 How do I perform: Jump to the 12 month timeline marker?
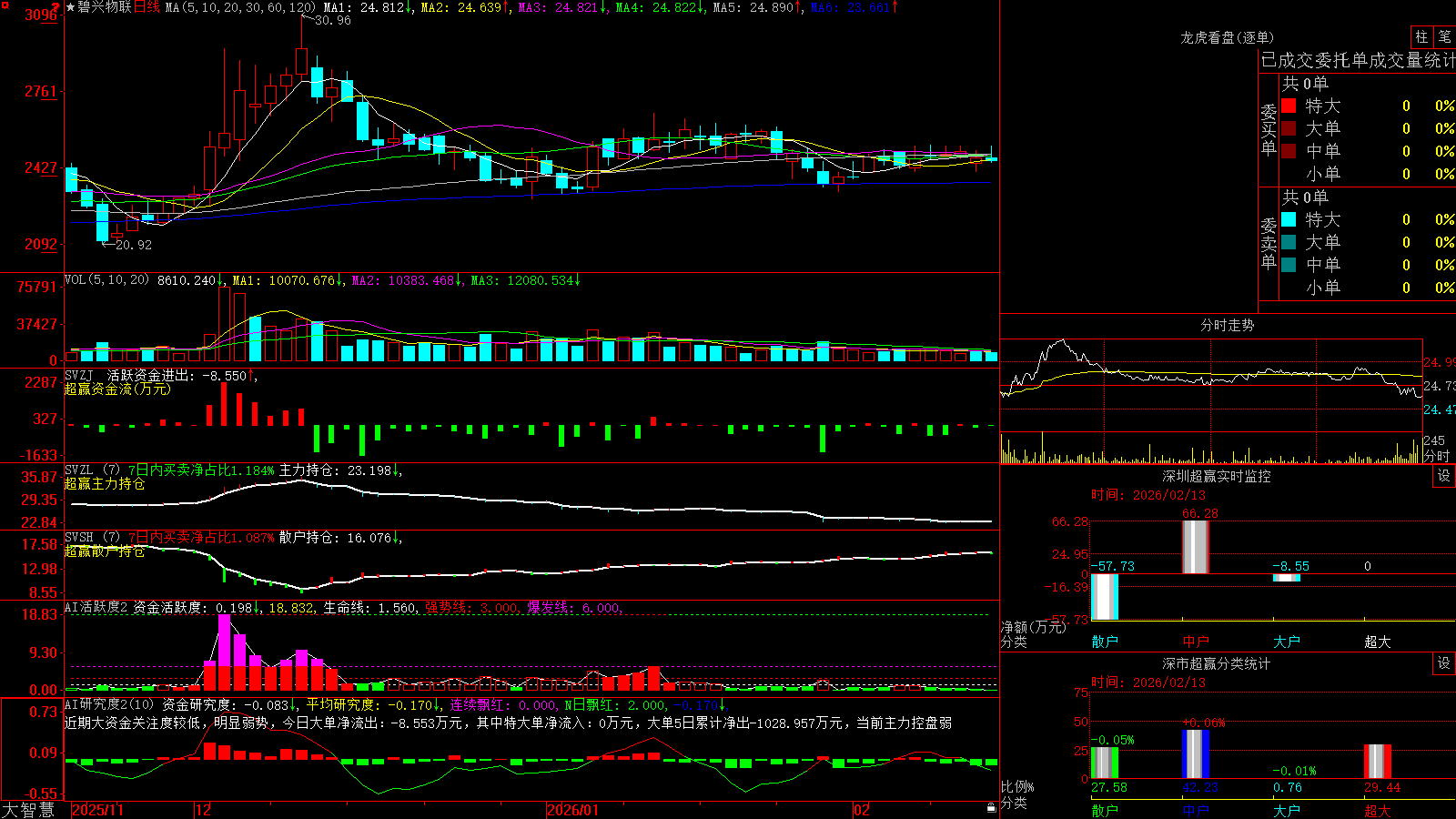coord(203,810)
